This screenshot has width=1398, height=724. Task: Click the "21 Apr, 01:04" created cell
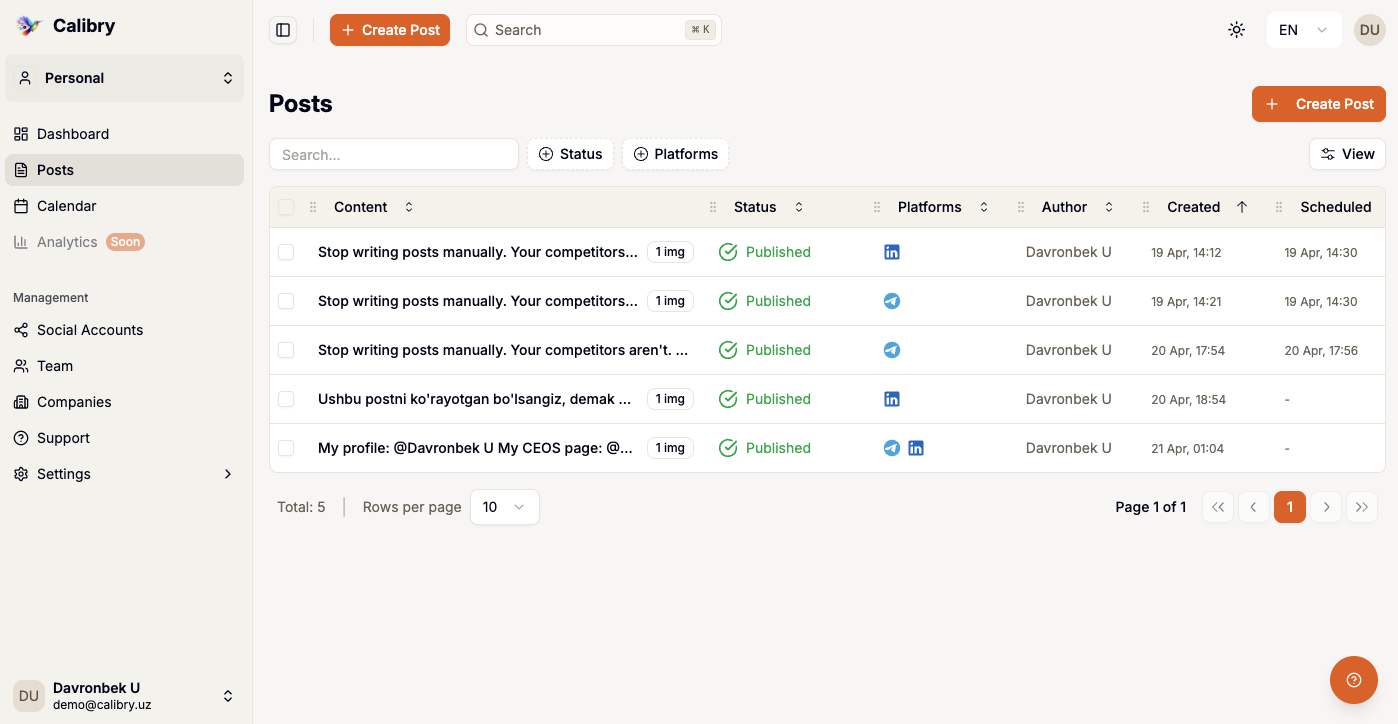(x=1188, y=448)
